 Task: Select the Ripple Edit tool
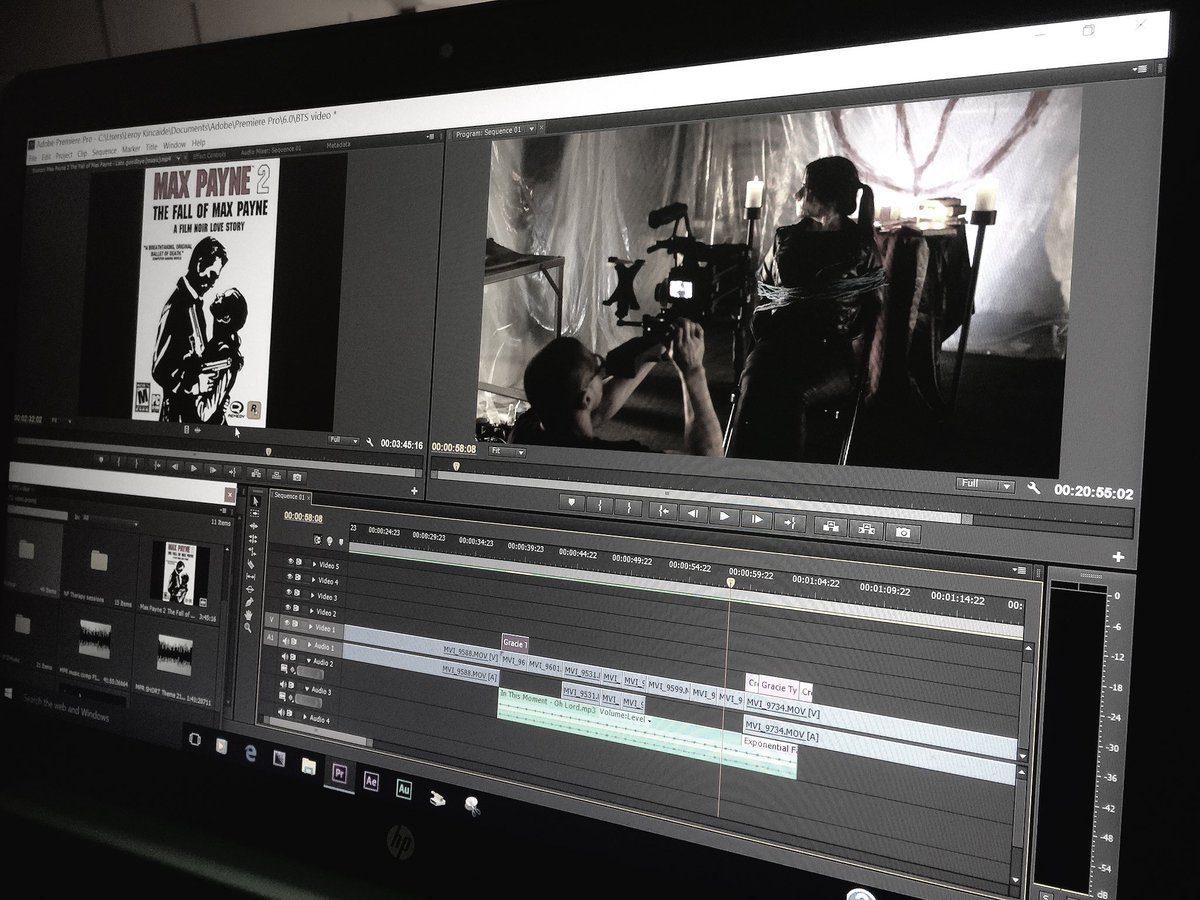tap(254, 526)
